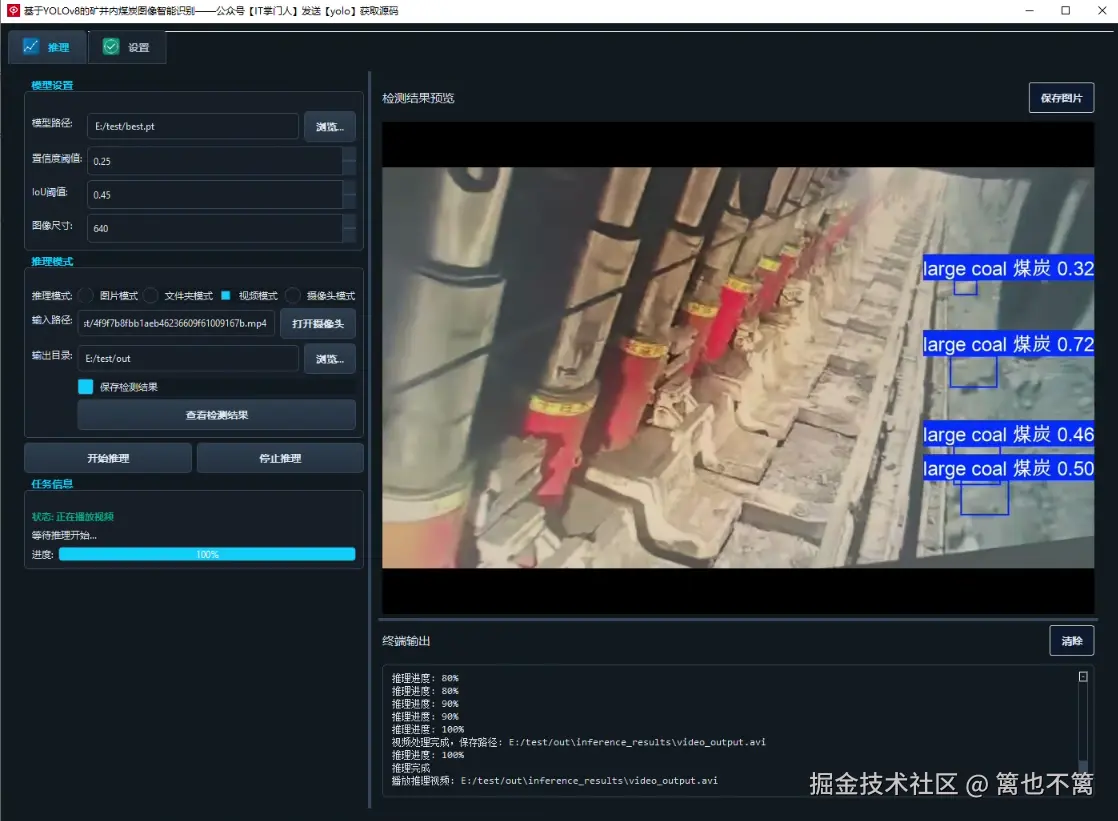Click the scroll-up arrow in terminal output scrollbar
The image size is (1118, 821).
pos(1082,674)
